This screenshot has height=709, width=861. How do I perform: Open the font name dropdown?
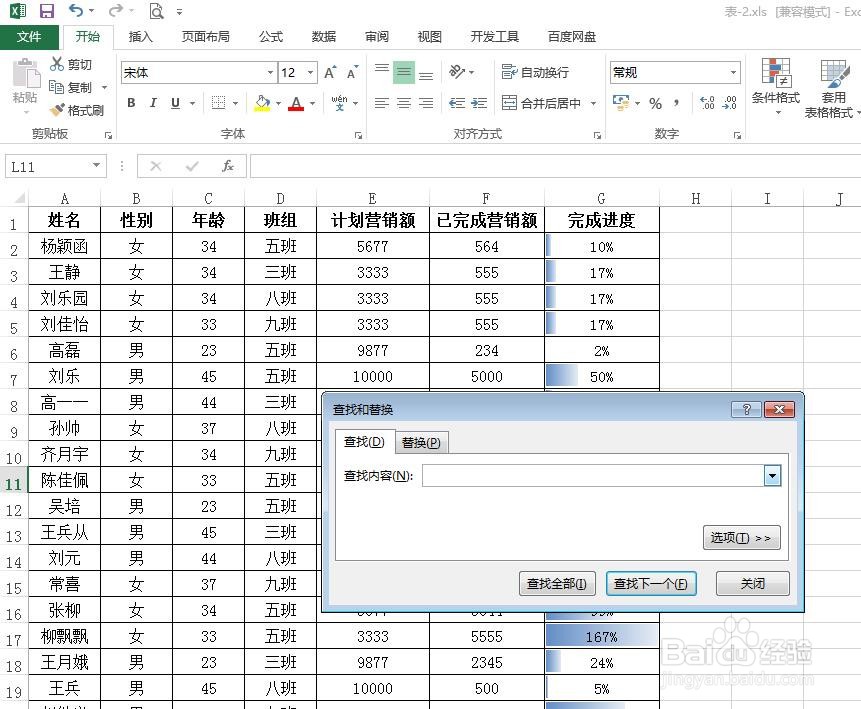[270, 72]
